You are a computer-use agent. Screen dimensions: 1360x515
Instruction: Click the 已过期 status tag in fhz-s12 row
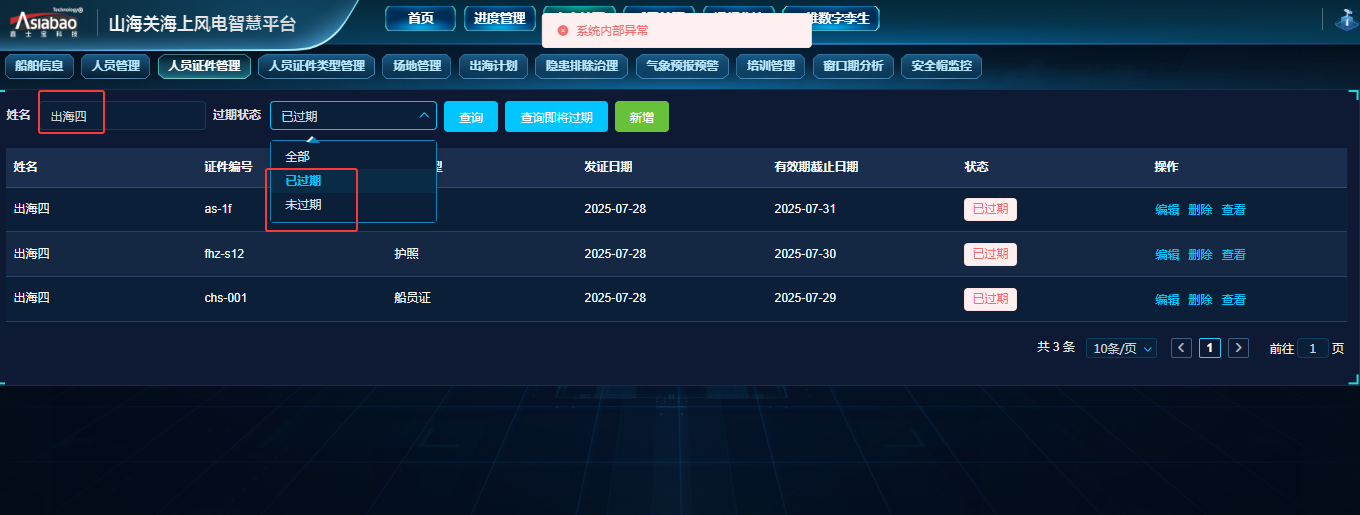(x=990, y=254)
